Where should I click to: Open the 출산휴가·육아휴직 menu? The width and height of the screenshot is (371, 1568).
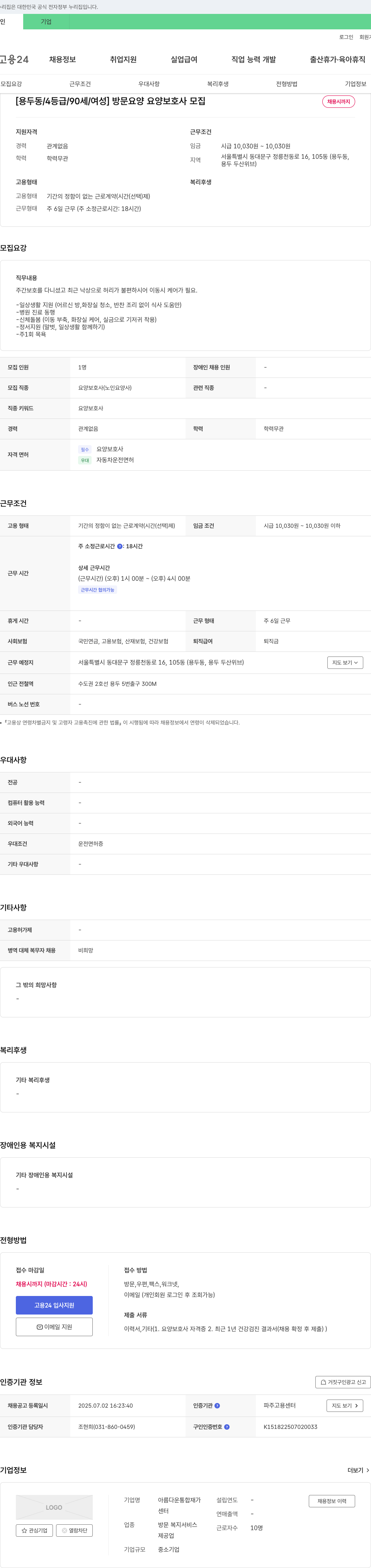tap(337, 59)
